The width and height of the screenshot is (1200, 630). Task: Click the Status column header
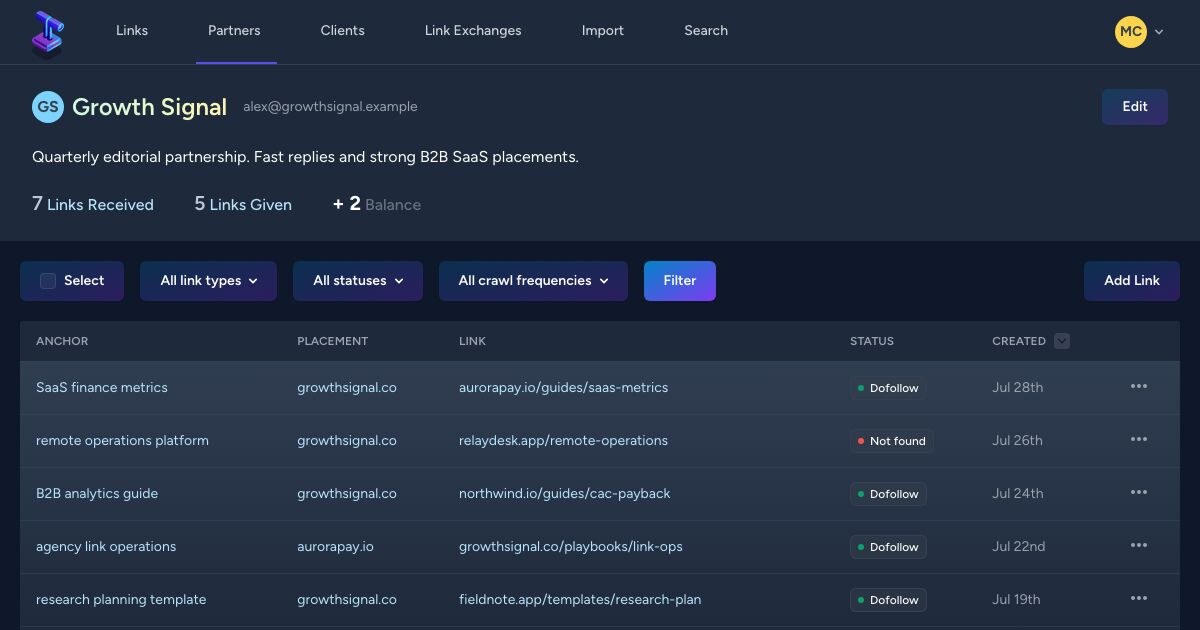click(872, 341)
